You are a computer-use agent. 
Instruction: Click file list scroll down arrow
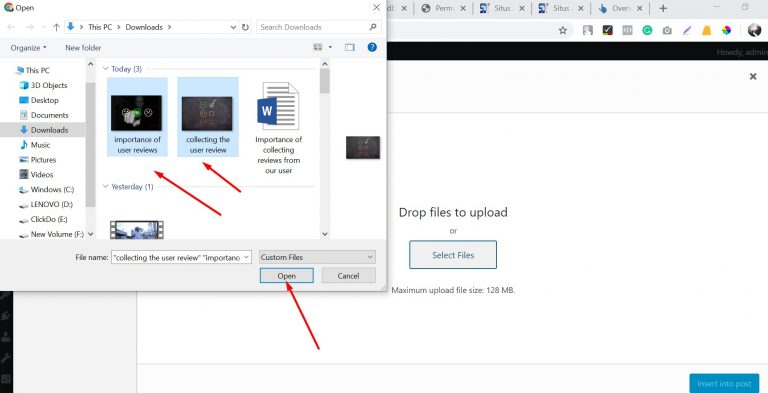coord(325,234)
